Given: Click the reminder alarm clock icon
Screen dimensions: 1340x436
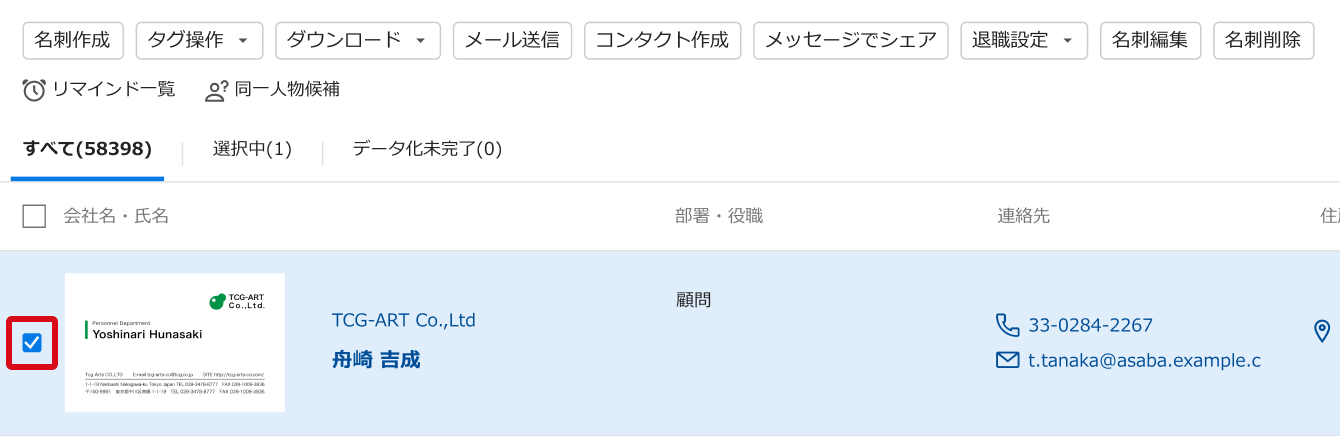Looking at the screenshot, I should coord(34,90).
